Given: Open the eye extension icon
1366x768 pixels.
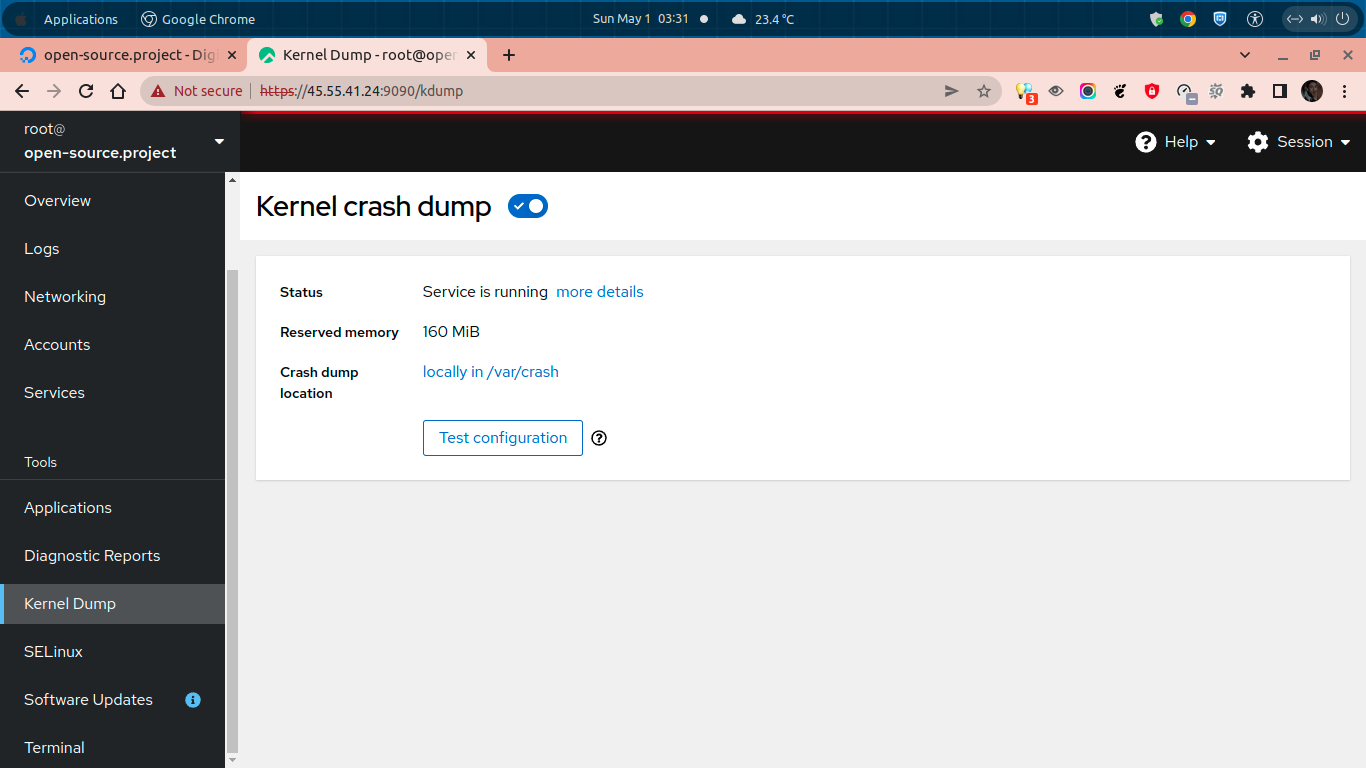Looking at the screenshot, I should [1056, 91].
